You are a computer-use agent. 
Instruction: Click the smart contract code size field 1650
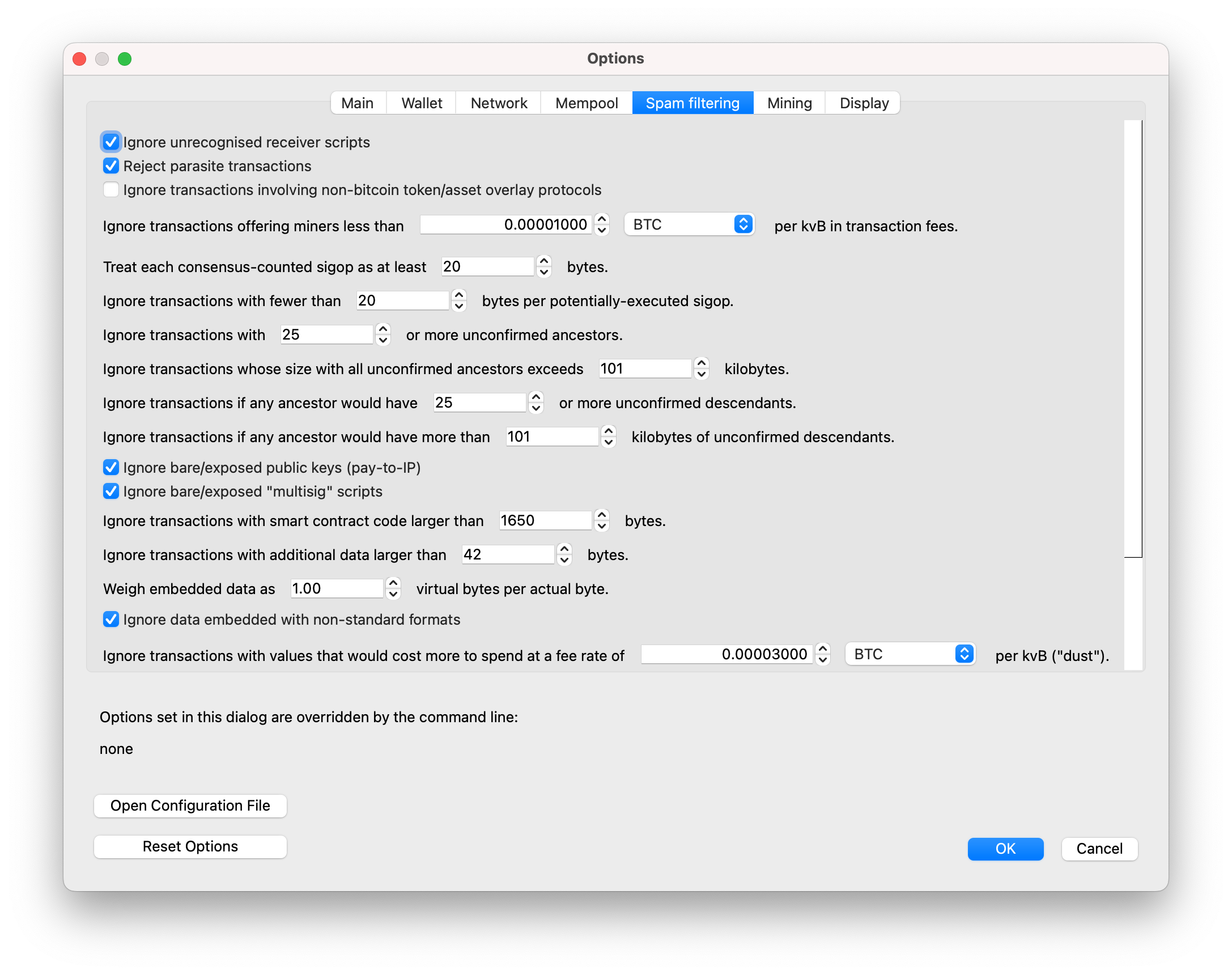pos(545,520)
